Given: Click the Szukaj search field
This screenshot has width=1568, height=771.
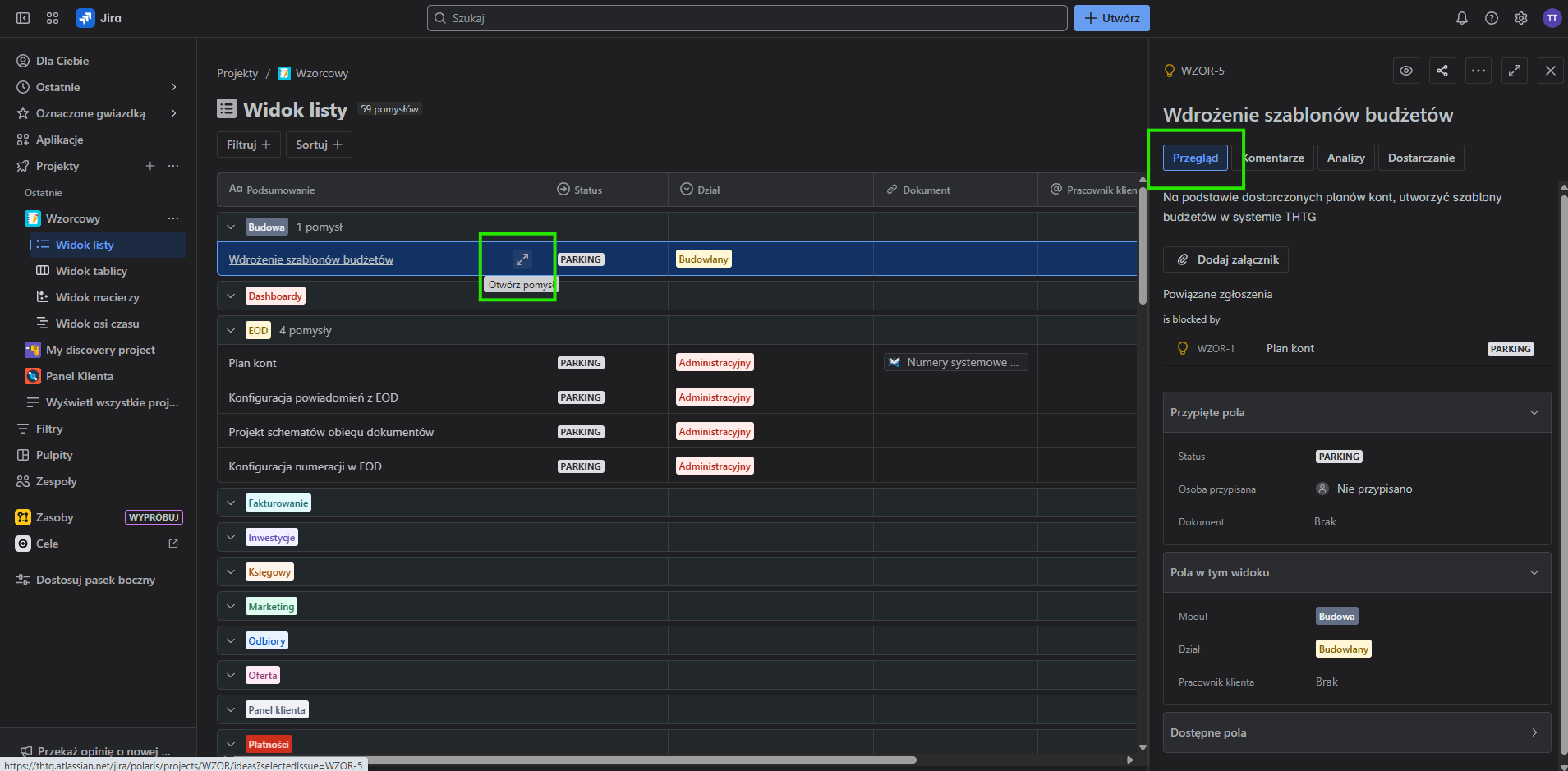Looking at the screenshot, I should click(x=747, y=18).
